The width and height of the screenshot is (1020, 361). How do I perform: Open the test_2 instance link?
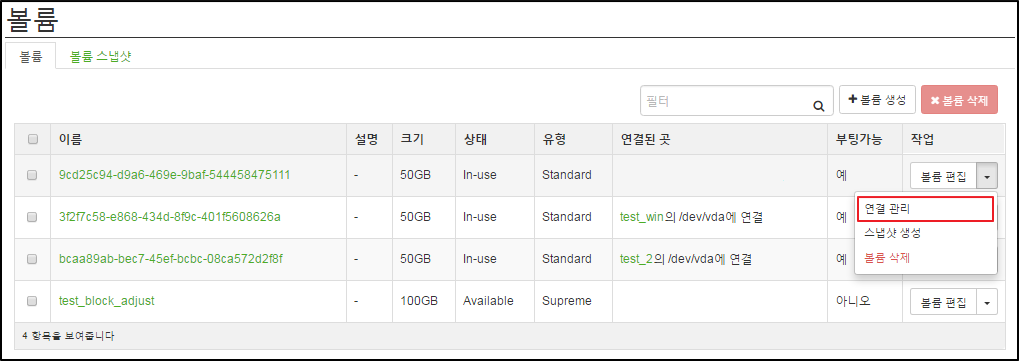tap(636, 259)
